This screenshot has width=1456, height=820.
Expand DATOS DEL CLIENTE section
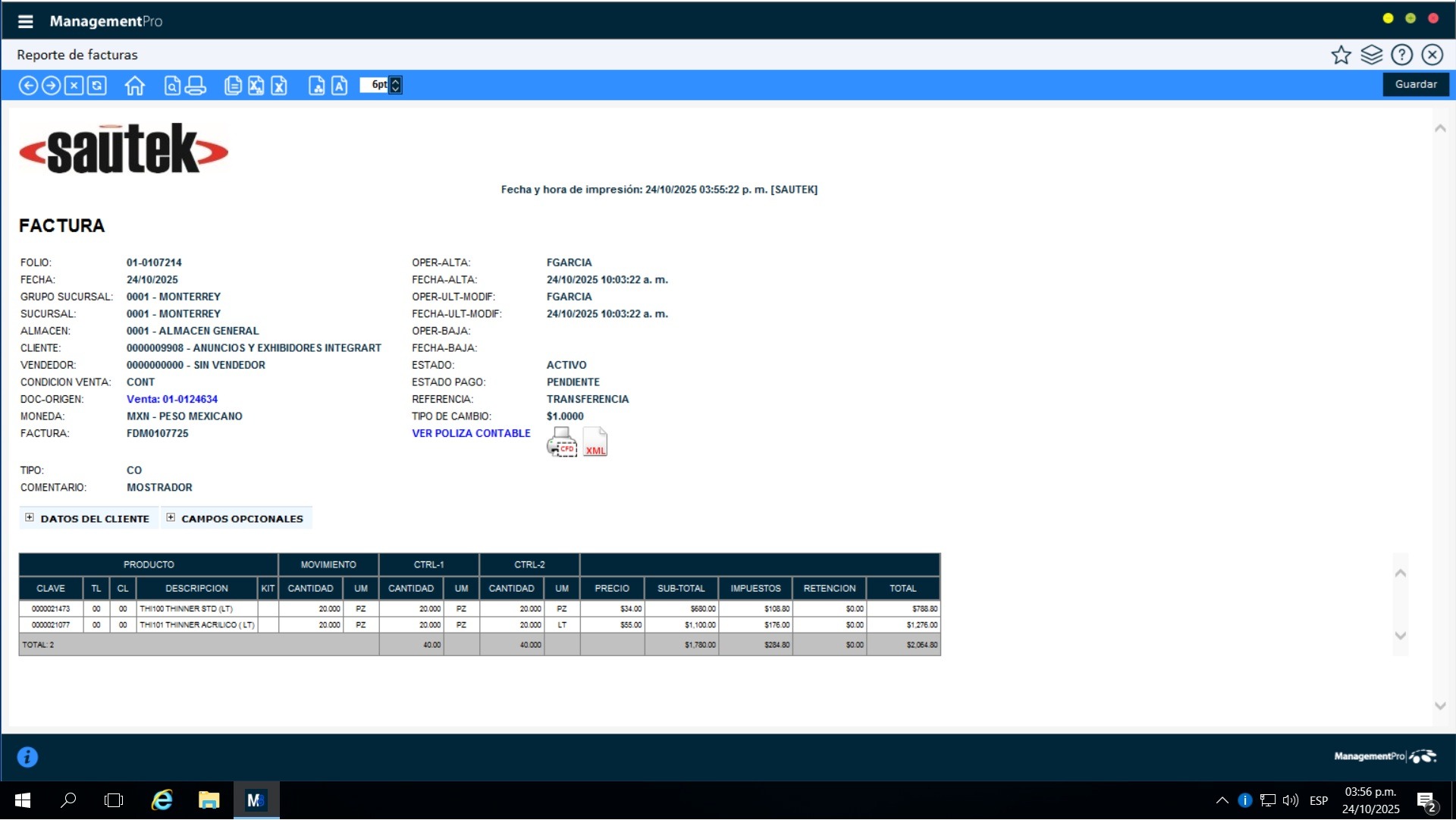pyautogui.click(x=30, y=518)
